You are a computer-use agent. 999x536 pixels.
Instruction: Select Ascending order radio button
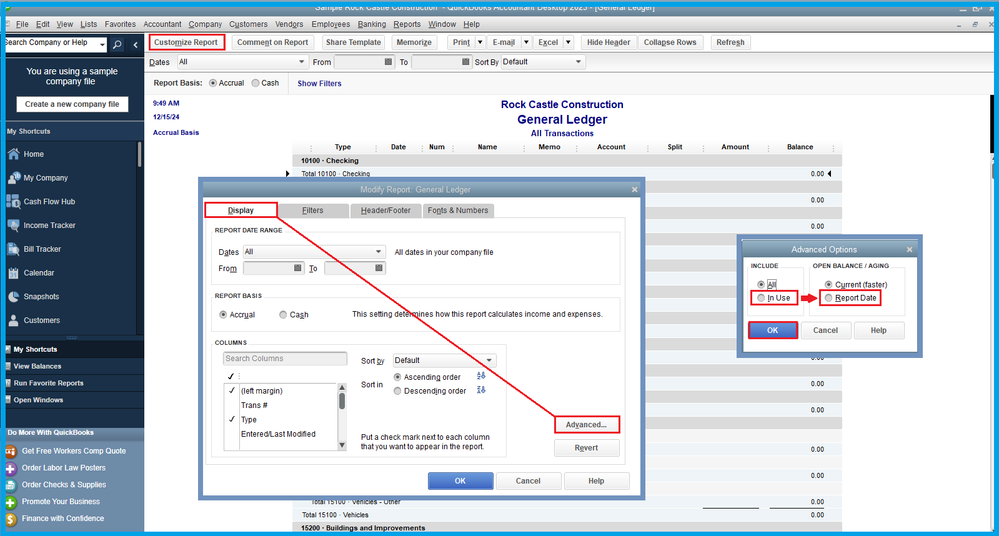(x=398, y=377)
